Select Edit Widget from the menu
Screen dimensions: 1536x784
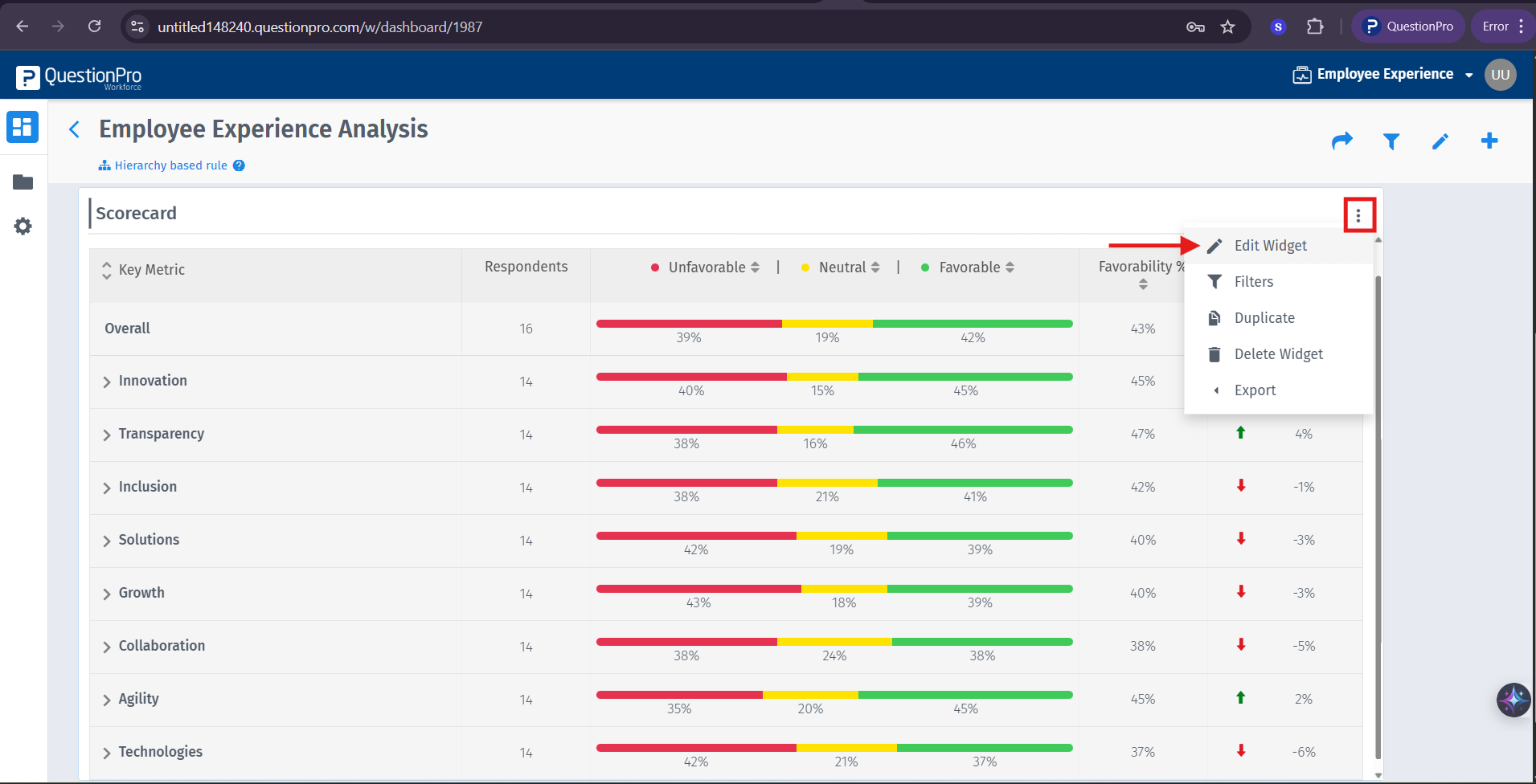tap(1270, 246)
